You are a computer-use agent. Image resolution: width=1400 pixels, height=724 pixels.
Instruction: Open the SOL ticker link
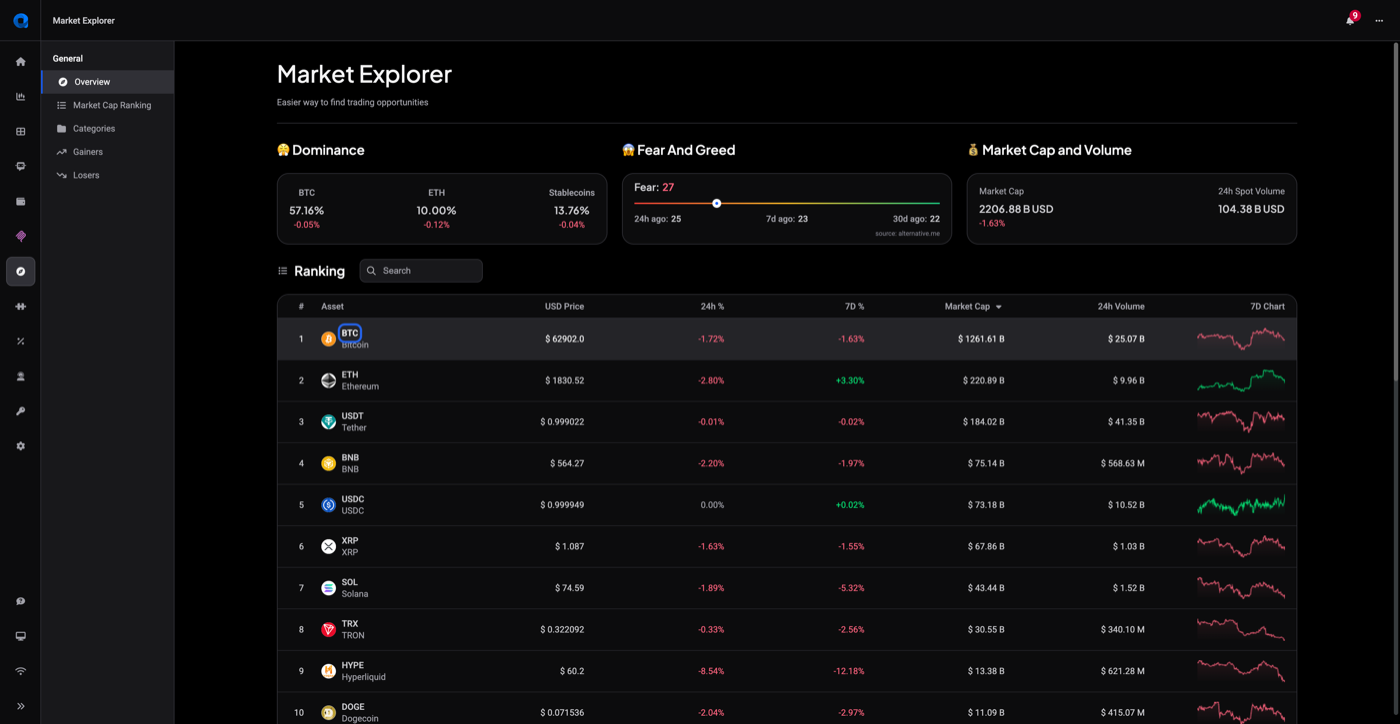[x=350, y=582]
